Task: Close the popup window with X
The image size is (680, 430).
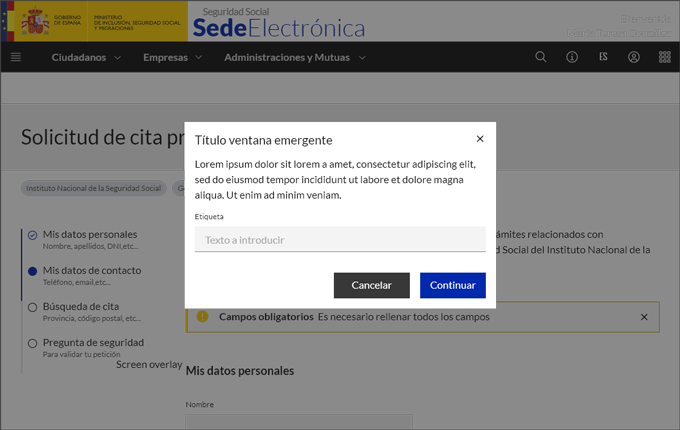Action: click(x=480, y=139)
